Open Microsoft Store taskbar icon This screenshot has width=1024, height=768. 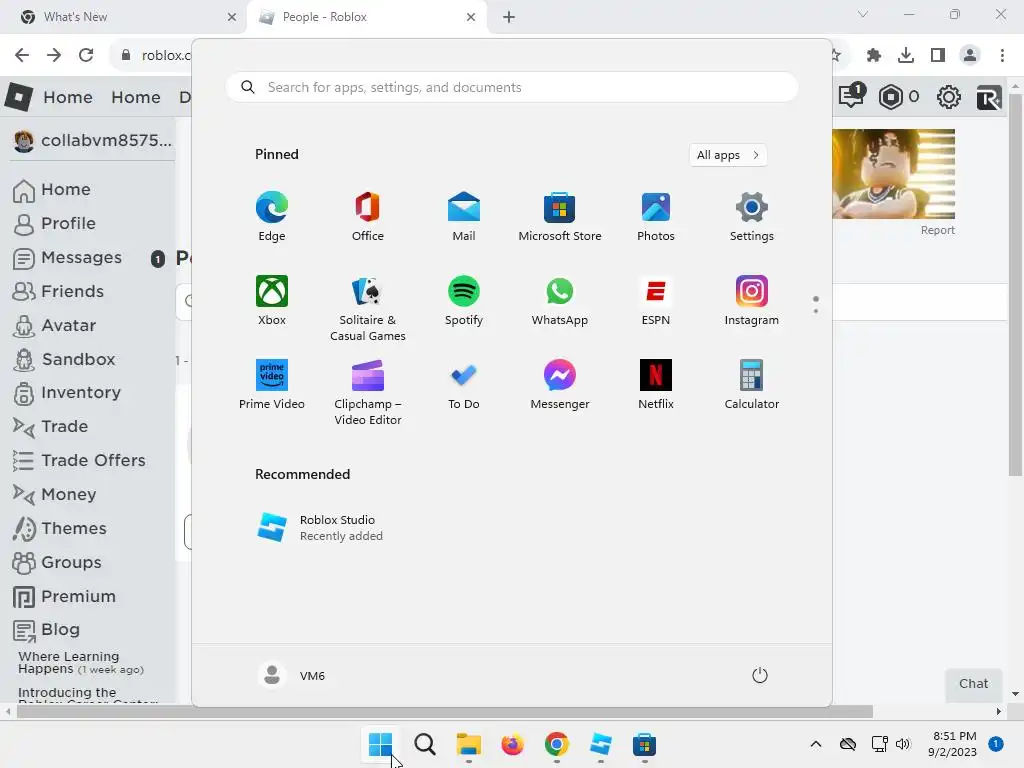coord(644,744)
